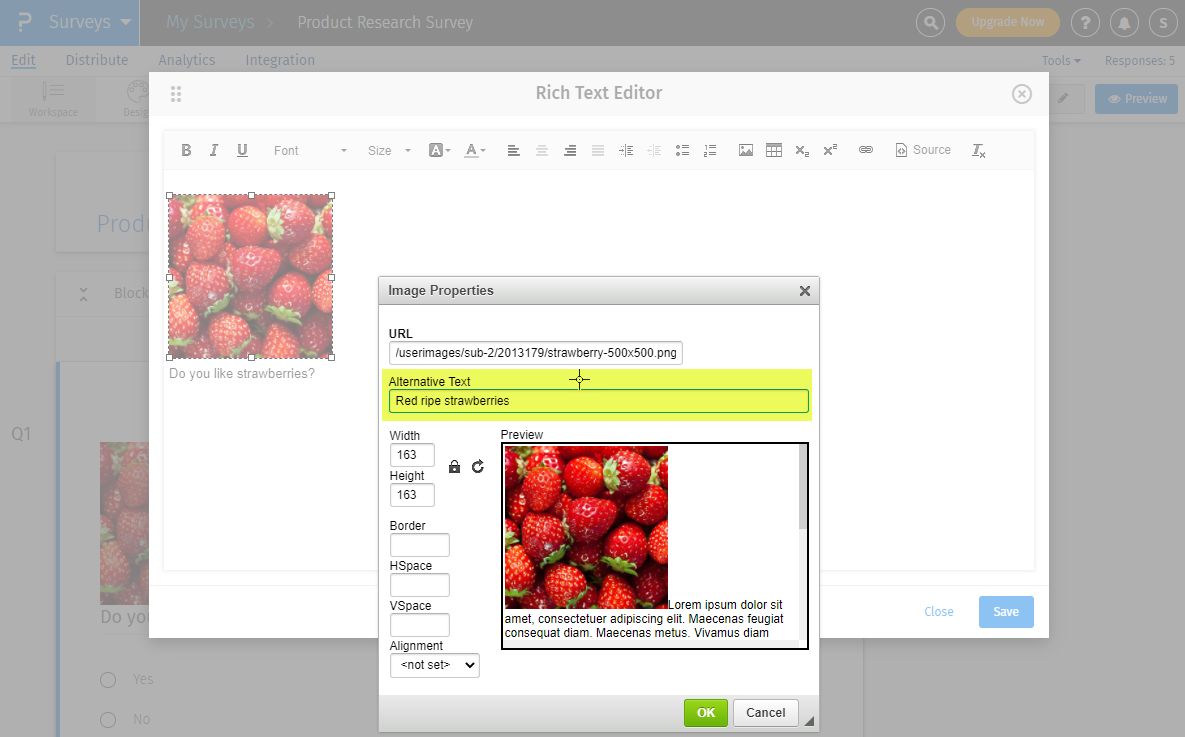Toggle underline formatting in editor toolbar
The width and height of the screenshot is (1185, 737).
pyautogui.click(x=242, y=150)
